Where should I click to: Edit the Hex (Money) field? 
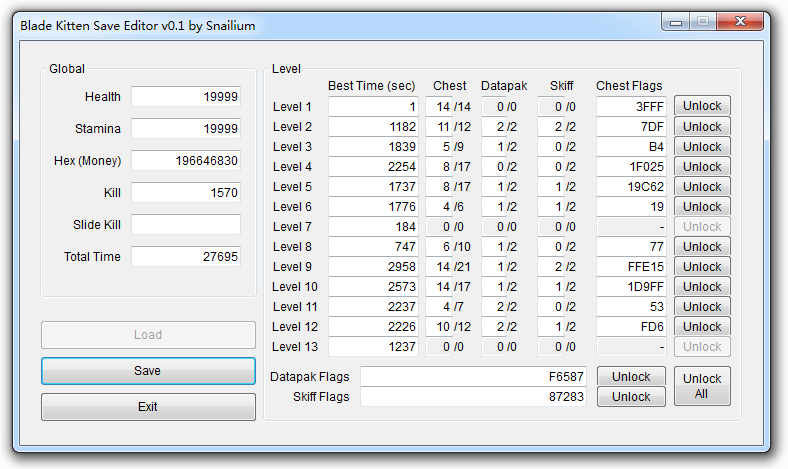click(x=186, y=161)
